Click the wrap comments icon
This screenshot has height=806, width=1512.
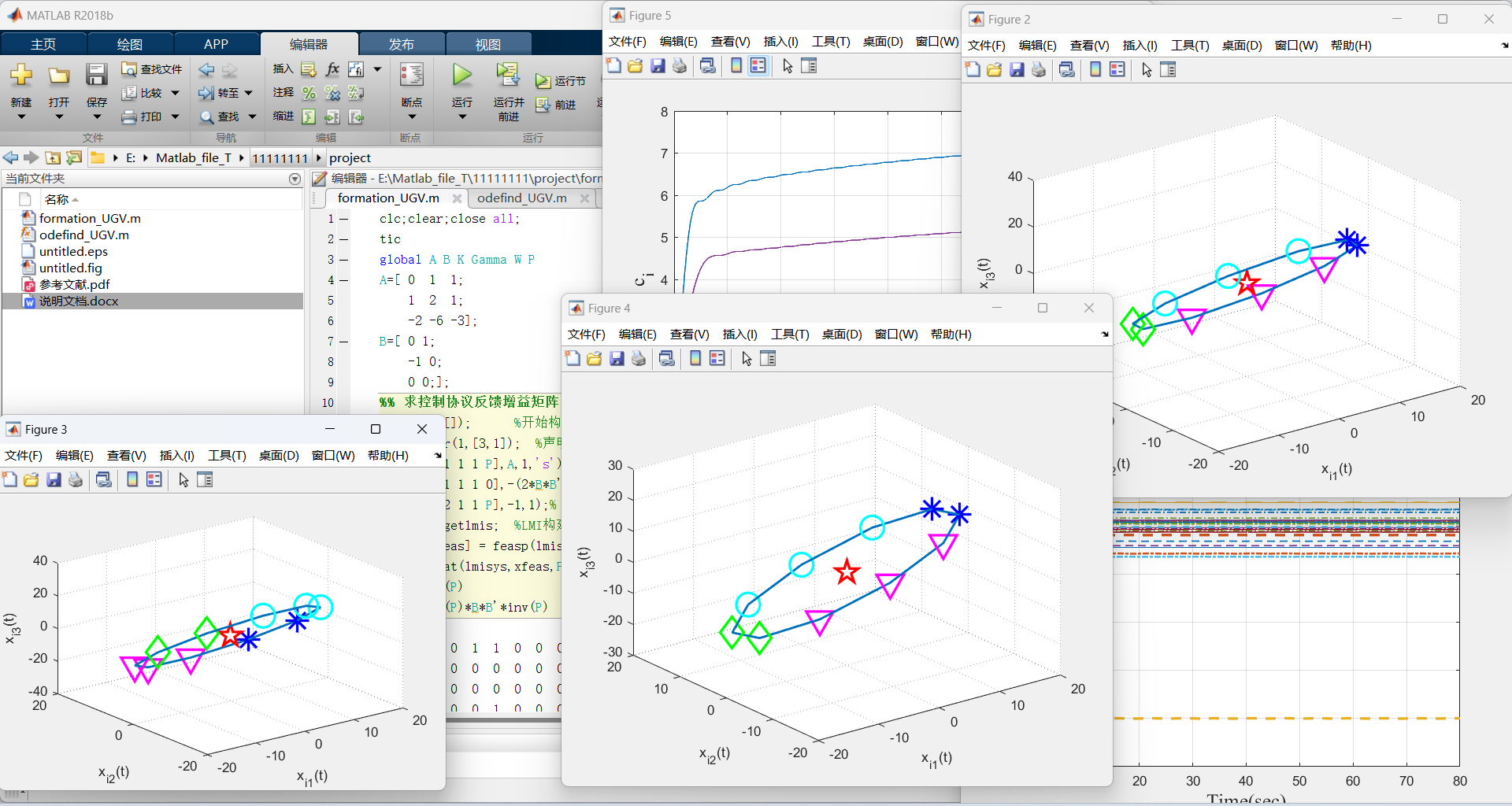[356, 93]
